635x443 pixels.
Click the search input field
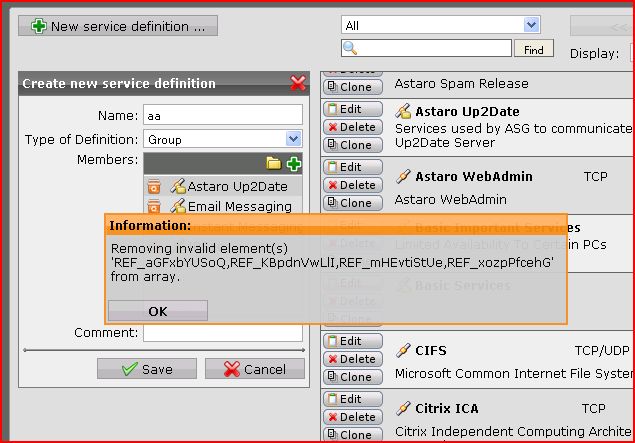426,48
